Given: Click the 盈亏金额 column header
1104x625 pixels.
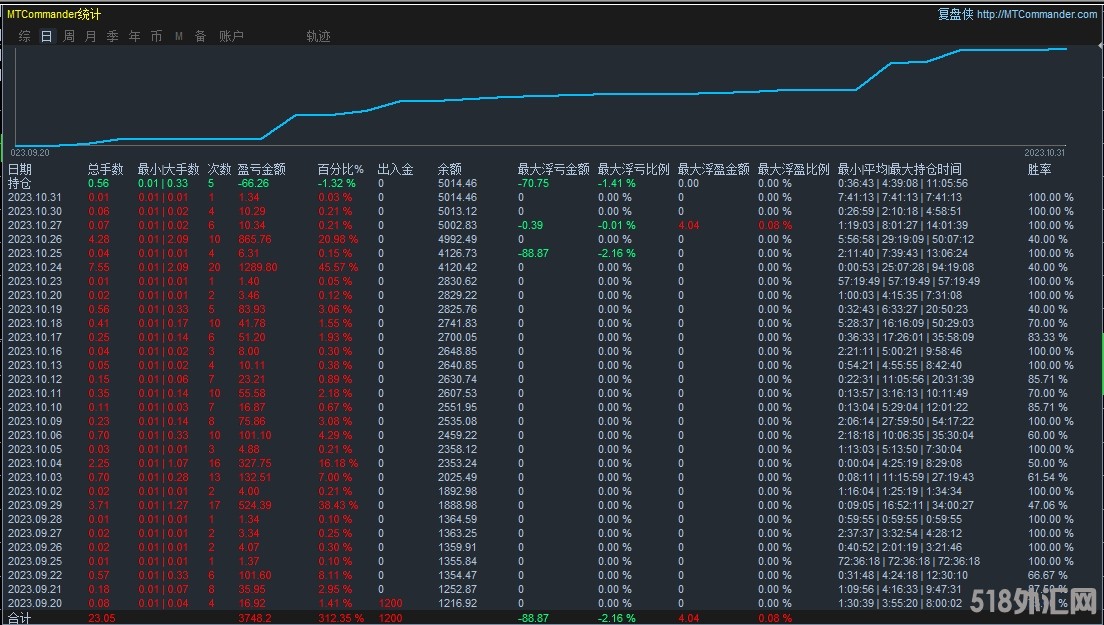Looking at the screenshot, I should pos(261,170).
